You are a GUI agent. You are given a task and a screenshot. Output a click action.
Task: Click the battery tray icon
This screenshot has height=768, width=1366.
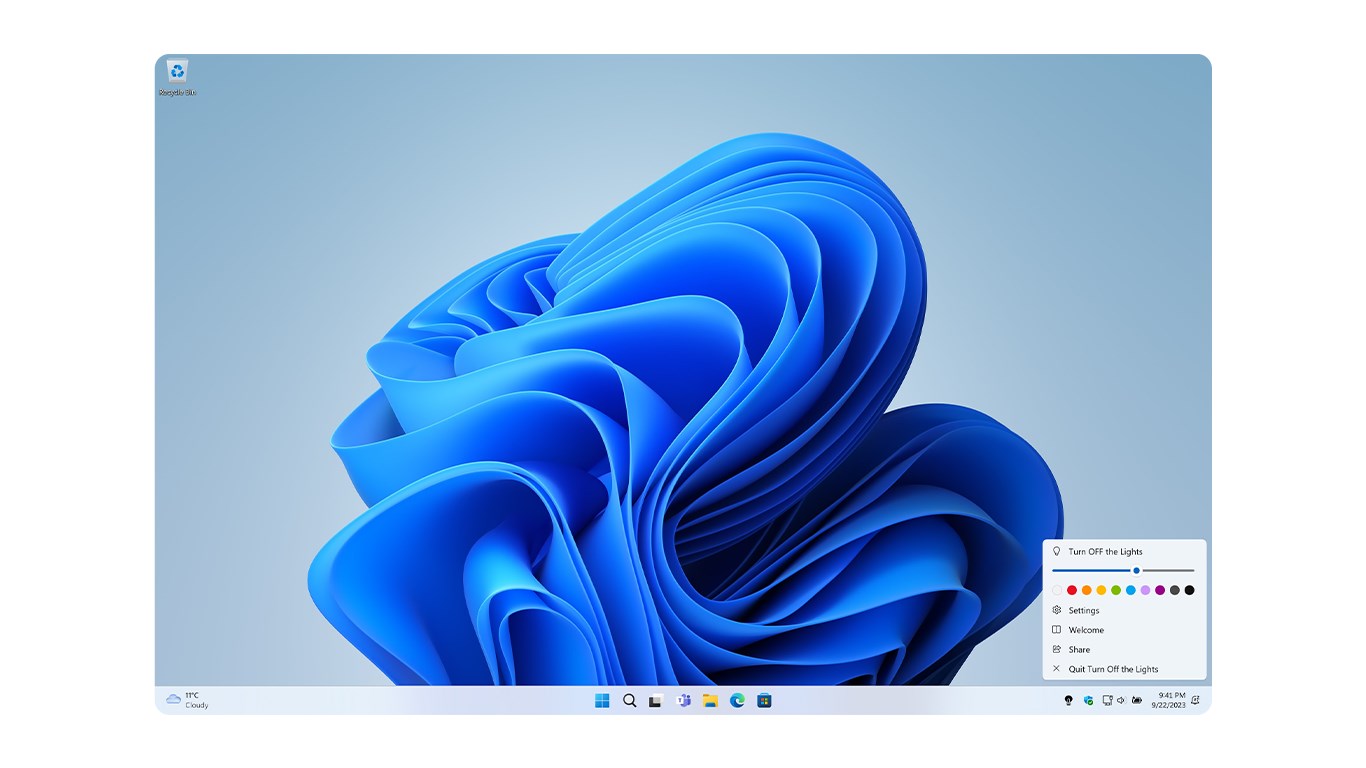click(x=1137, y=700)
